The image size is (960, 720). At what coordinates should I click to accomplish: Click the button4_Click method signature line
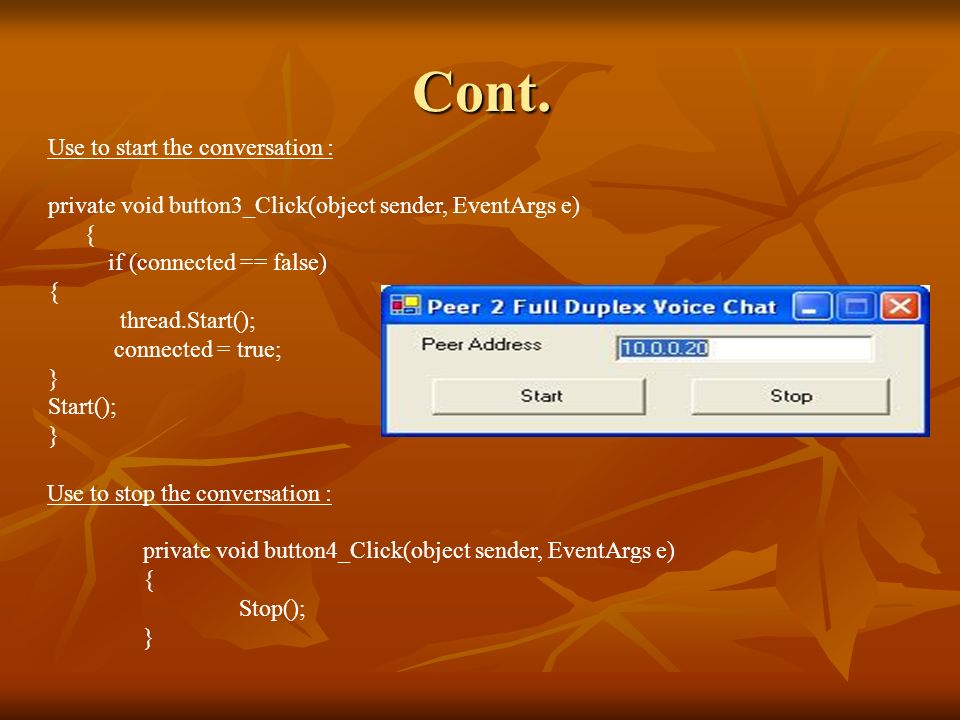408,550
